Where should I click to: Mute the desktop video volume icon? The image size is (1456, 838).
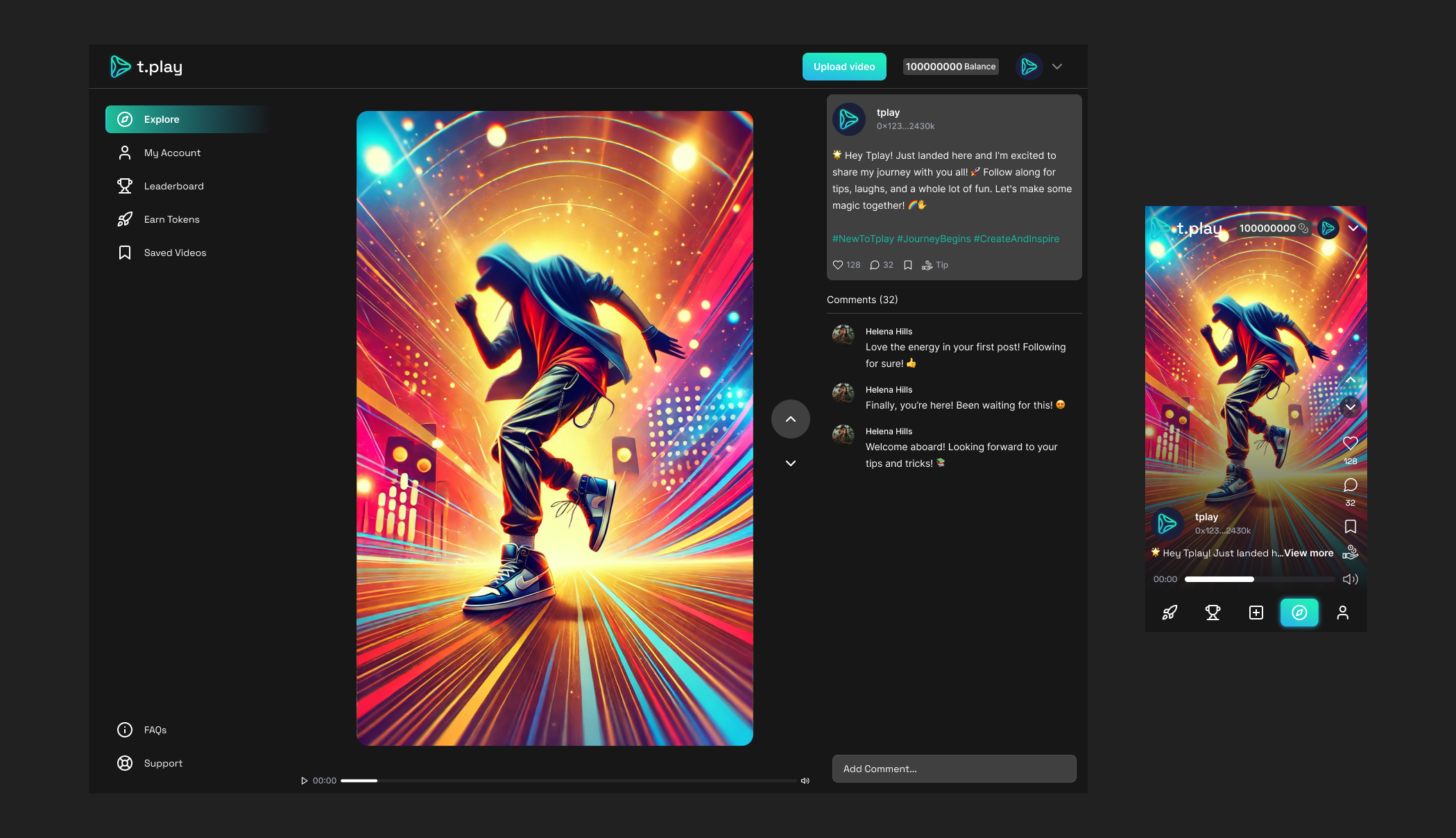[x=805, y=780]
